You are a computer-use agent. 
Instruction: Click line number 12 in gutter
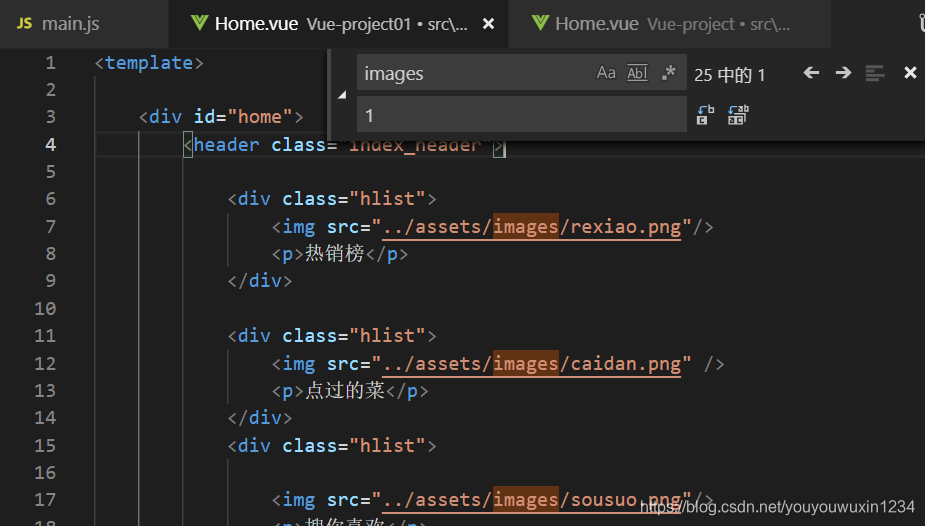pos(45,363)
